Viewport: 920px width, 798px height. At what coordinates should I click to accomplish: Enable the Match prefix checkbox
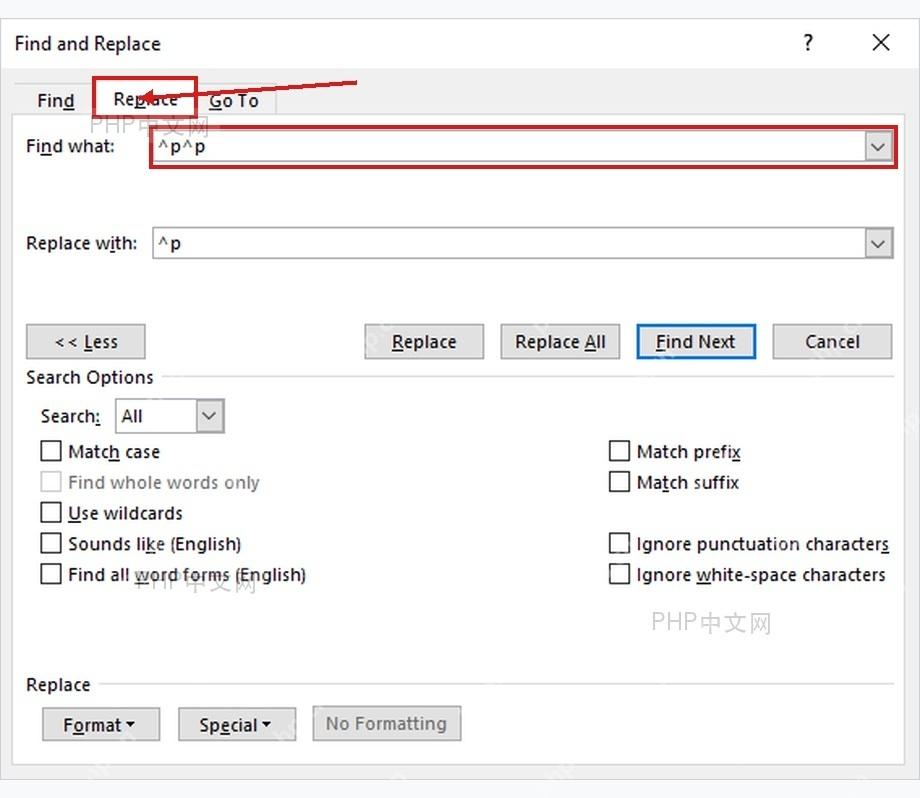click(x=620, y=451)
